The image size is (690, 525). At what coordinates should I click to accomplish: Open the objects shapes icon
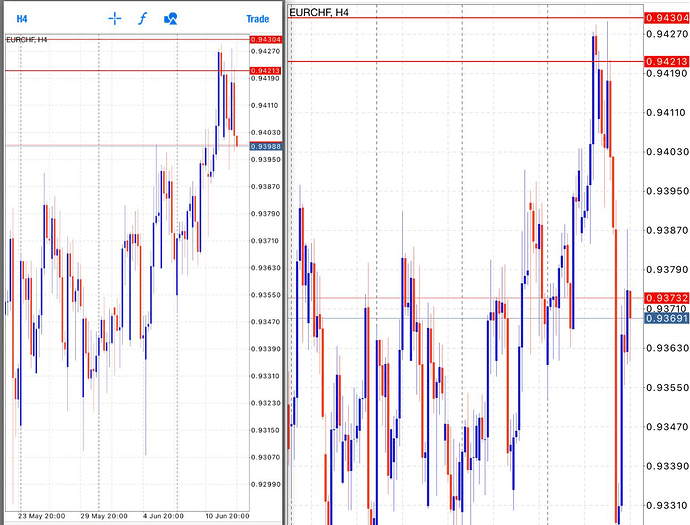(x=170, y=18)
